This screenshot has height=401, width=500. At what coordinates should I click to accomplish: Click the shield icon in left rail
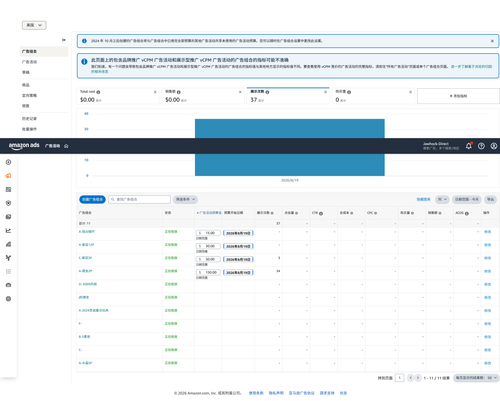click(x=8, y=203)
